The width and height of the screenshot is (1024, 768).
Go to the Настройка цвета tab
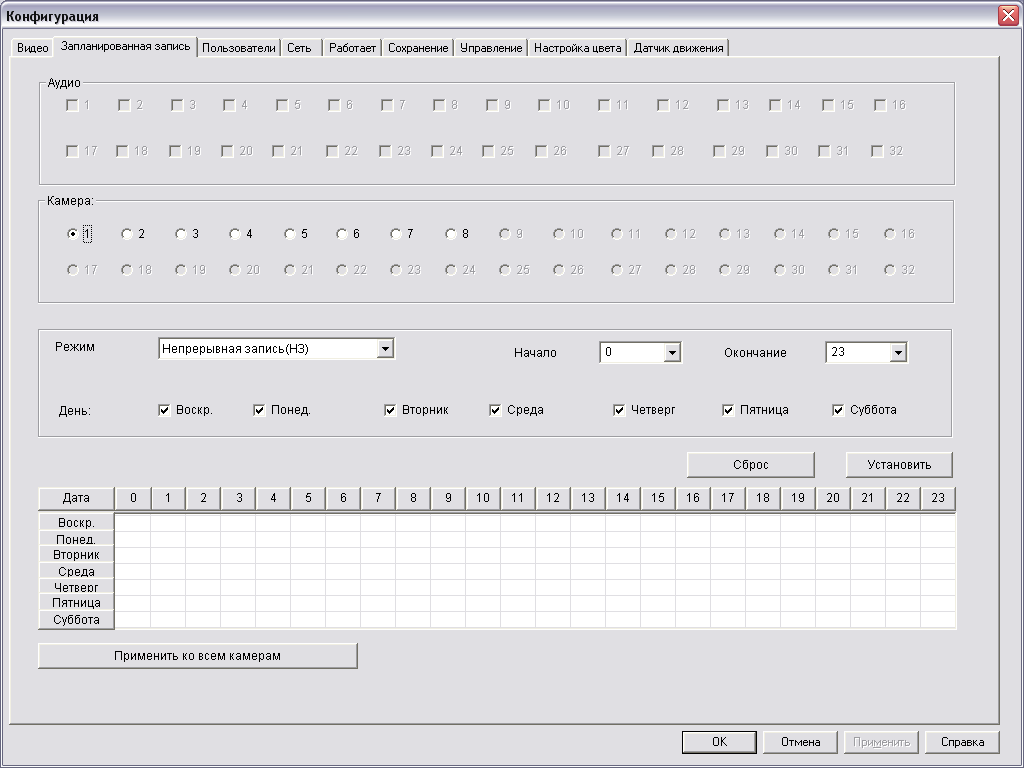577,48
